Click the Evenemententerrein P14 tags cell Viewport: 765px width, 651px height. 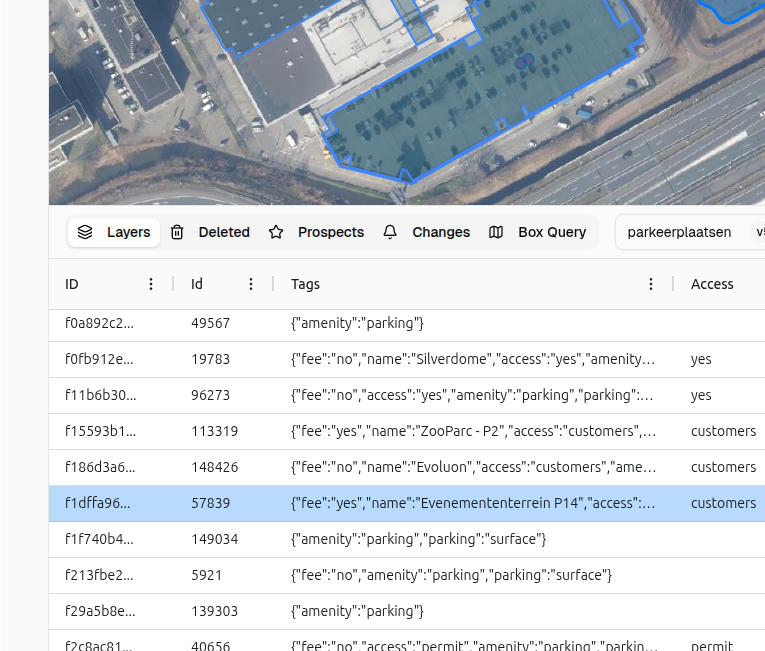(473, 503)
